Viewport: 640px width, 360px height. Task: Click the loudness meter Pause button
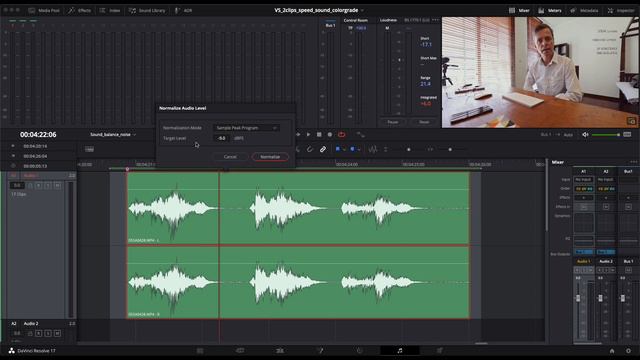[393, 122]
